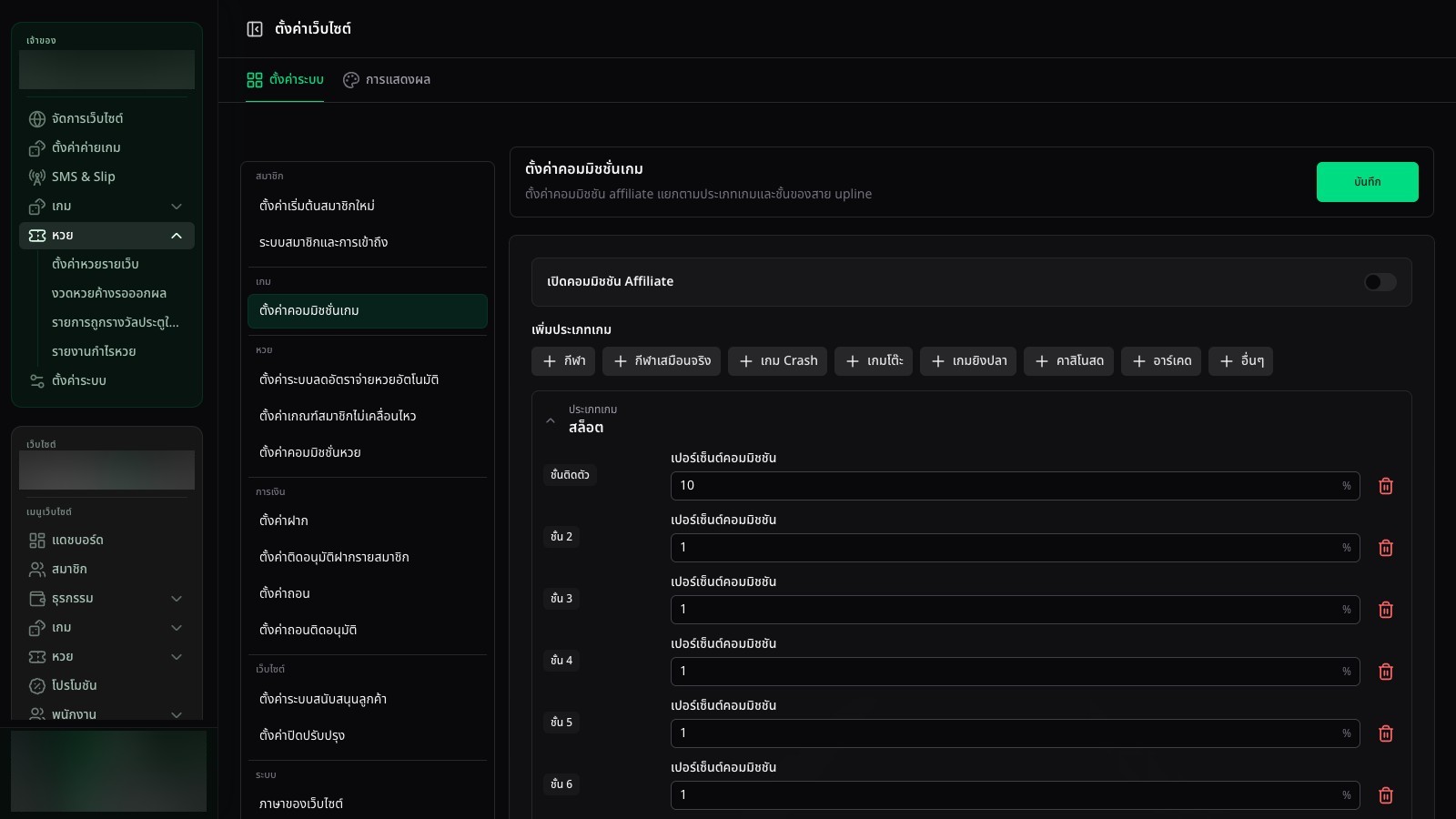The height and width of the screenshot is (819, 1456).
Task: Select ตั้งค่าคอมมิชชั่นเกม menu item
Action: [x=368, y=311]
